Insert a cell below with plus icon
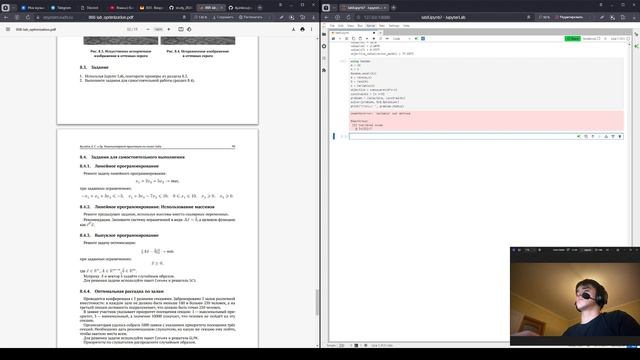This screenshot has height=360, width=640. click(x=340, y=39)
